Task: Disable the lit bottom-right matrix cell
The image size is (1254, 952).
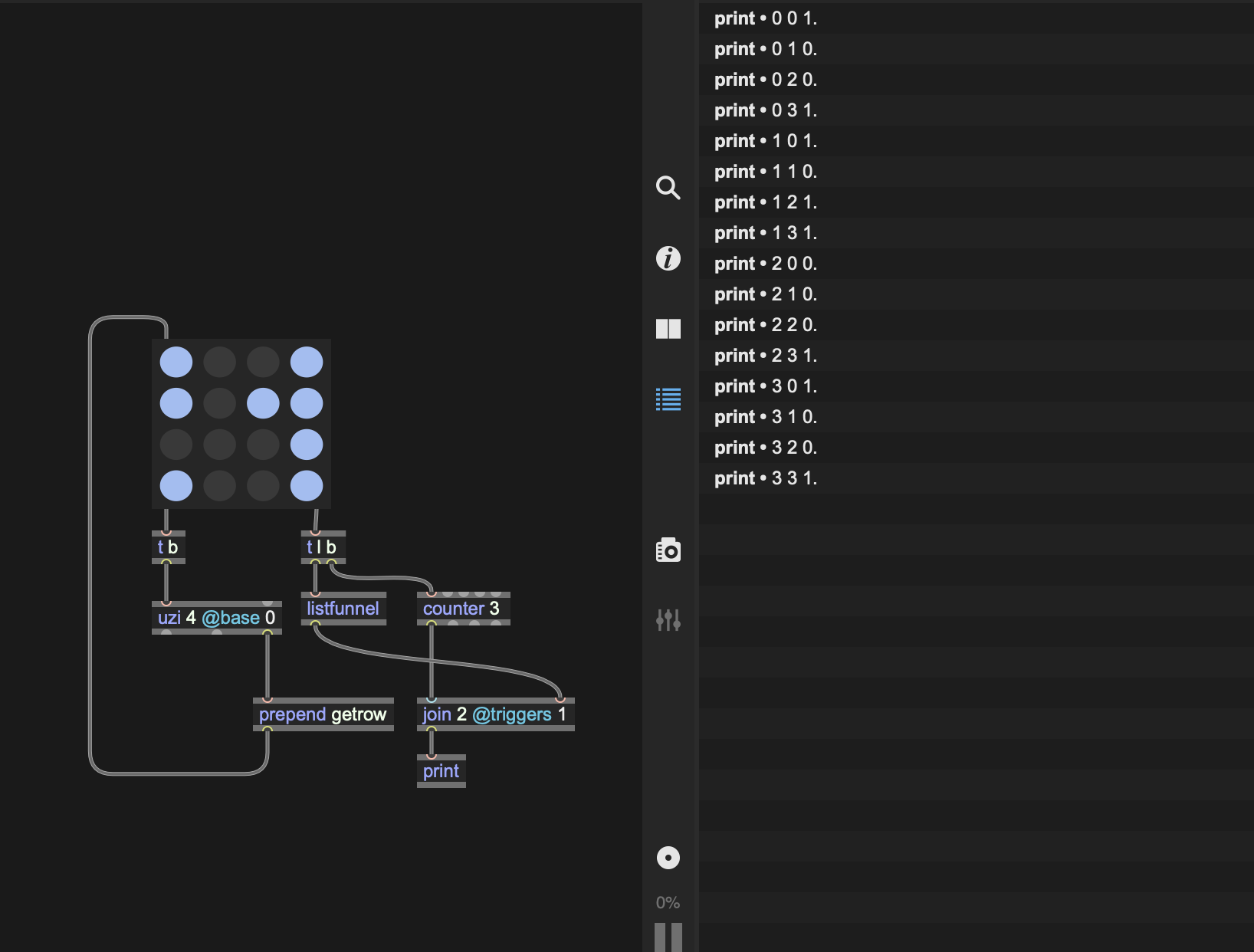Action: coord(307,485)
